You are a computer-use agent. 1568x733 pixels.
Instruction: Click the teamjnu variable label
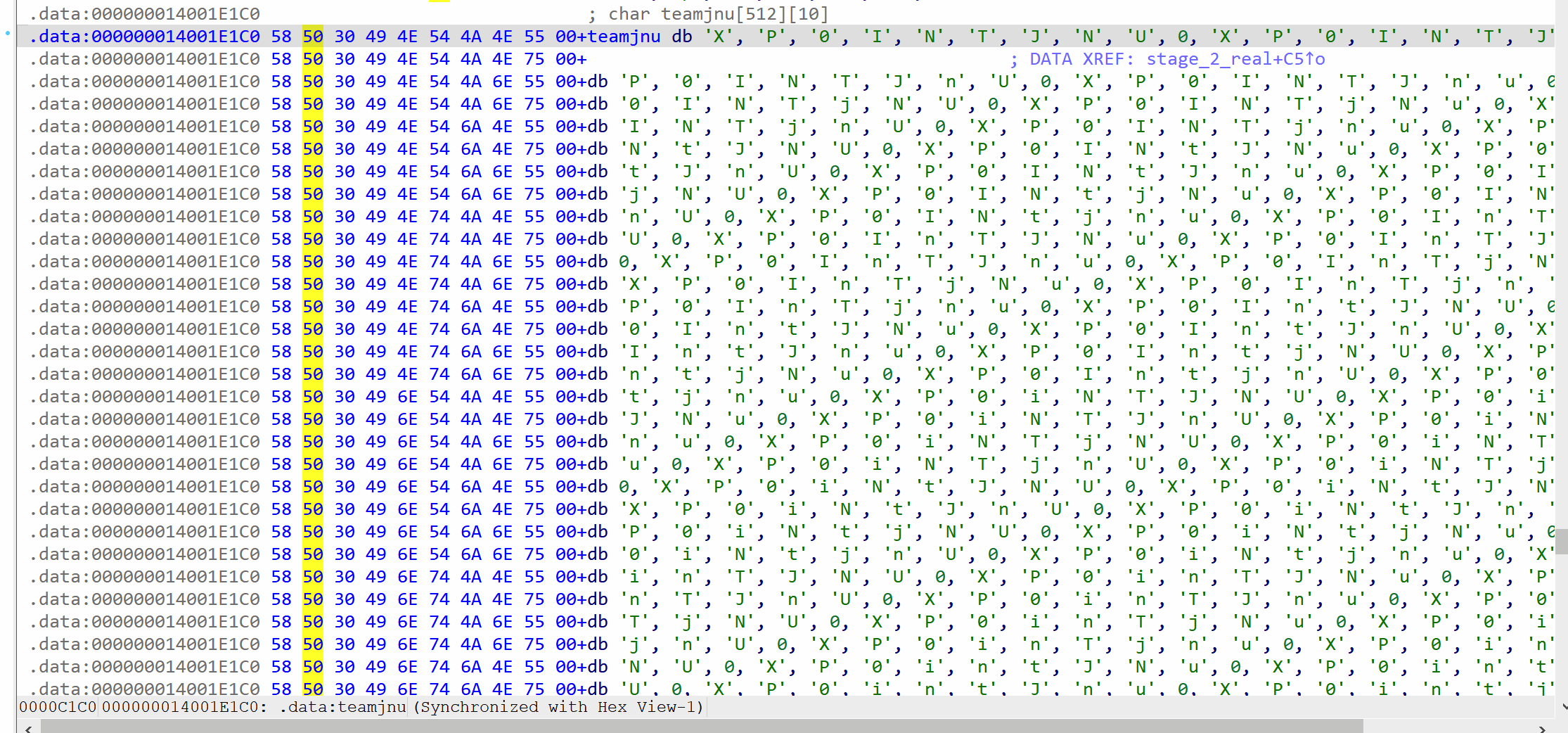tap(624, 37)
